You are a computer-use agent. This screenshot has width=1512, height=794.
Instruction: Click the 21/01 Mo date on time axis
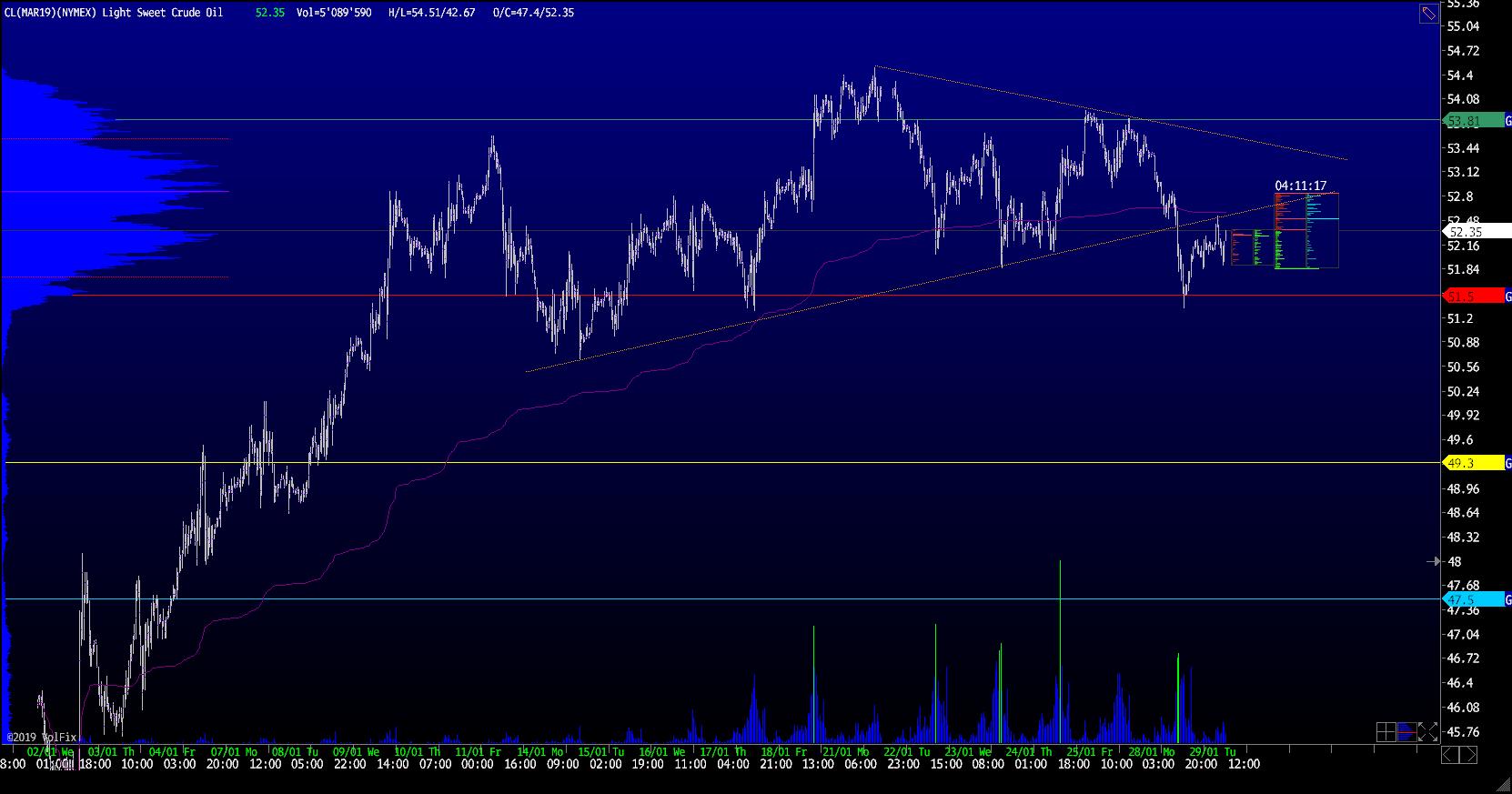(x=845, y=752)
